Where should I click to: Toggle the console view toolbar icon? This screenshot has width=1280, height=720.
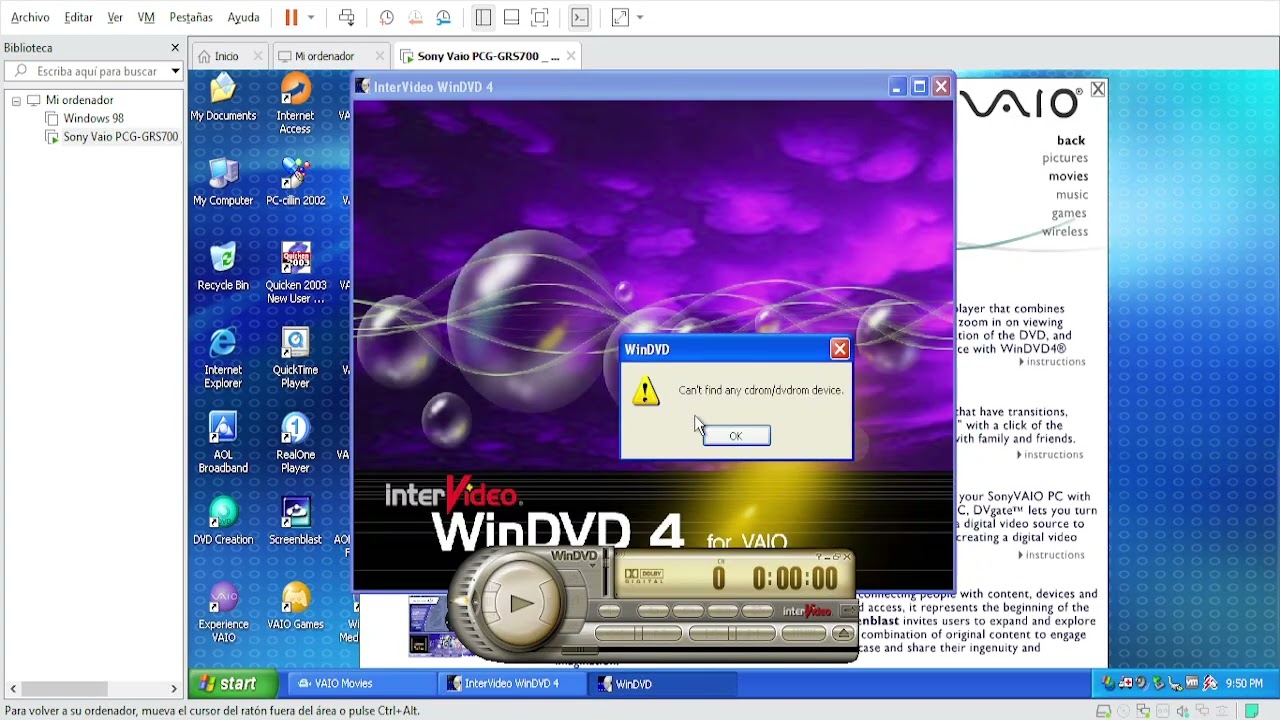pos(580,17)
